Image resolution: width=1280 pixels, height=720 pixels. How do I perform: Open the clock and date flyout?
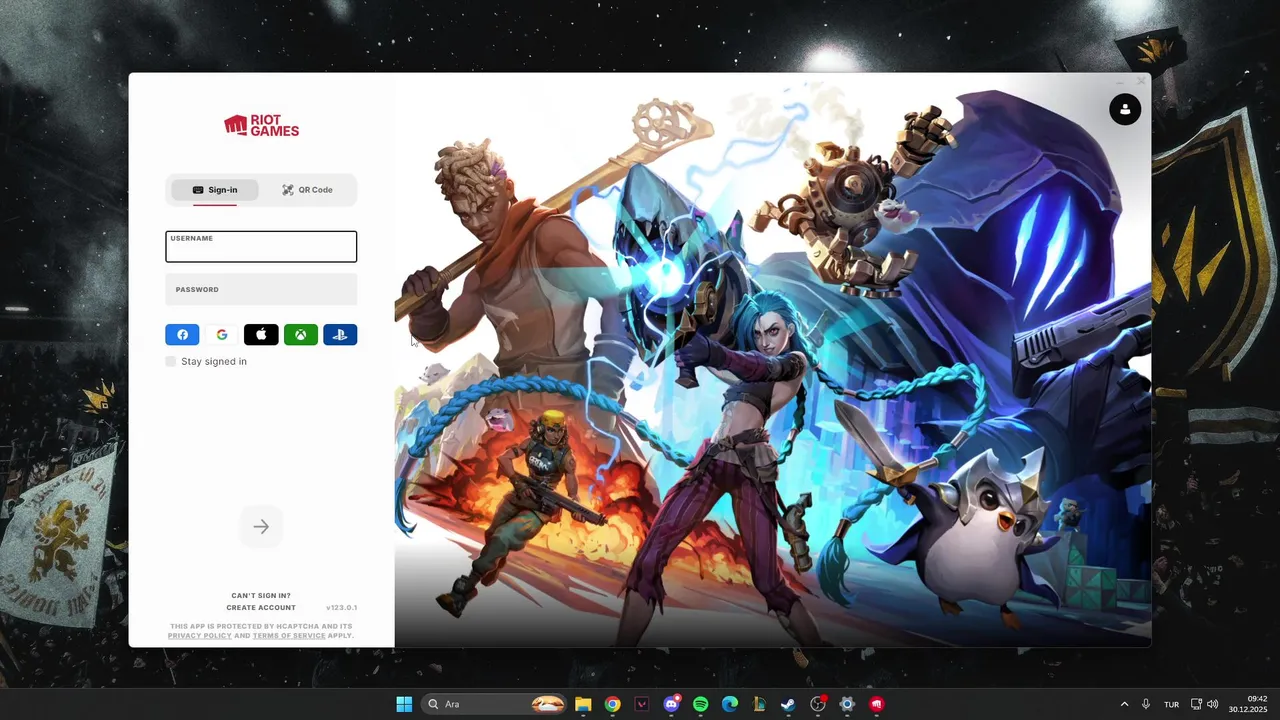tap(1249, 704)
